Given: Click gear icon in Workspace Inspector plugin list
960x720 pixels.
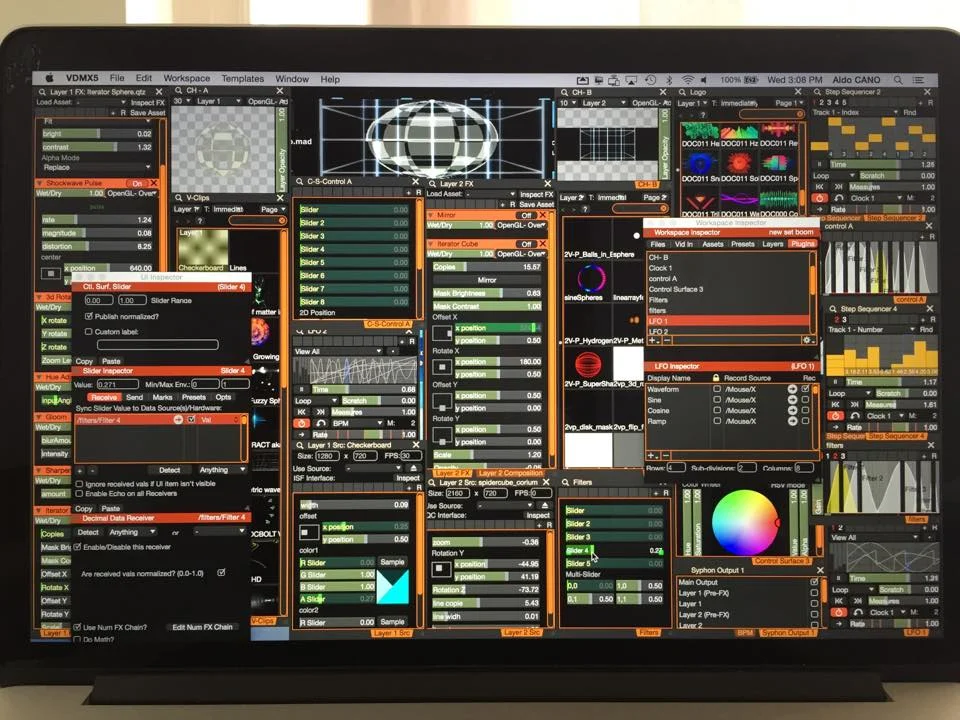Looking at the screenshot, I should 807,340.
